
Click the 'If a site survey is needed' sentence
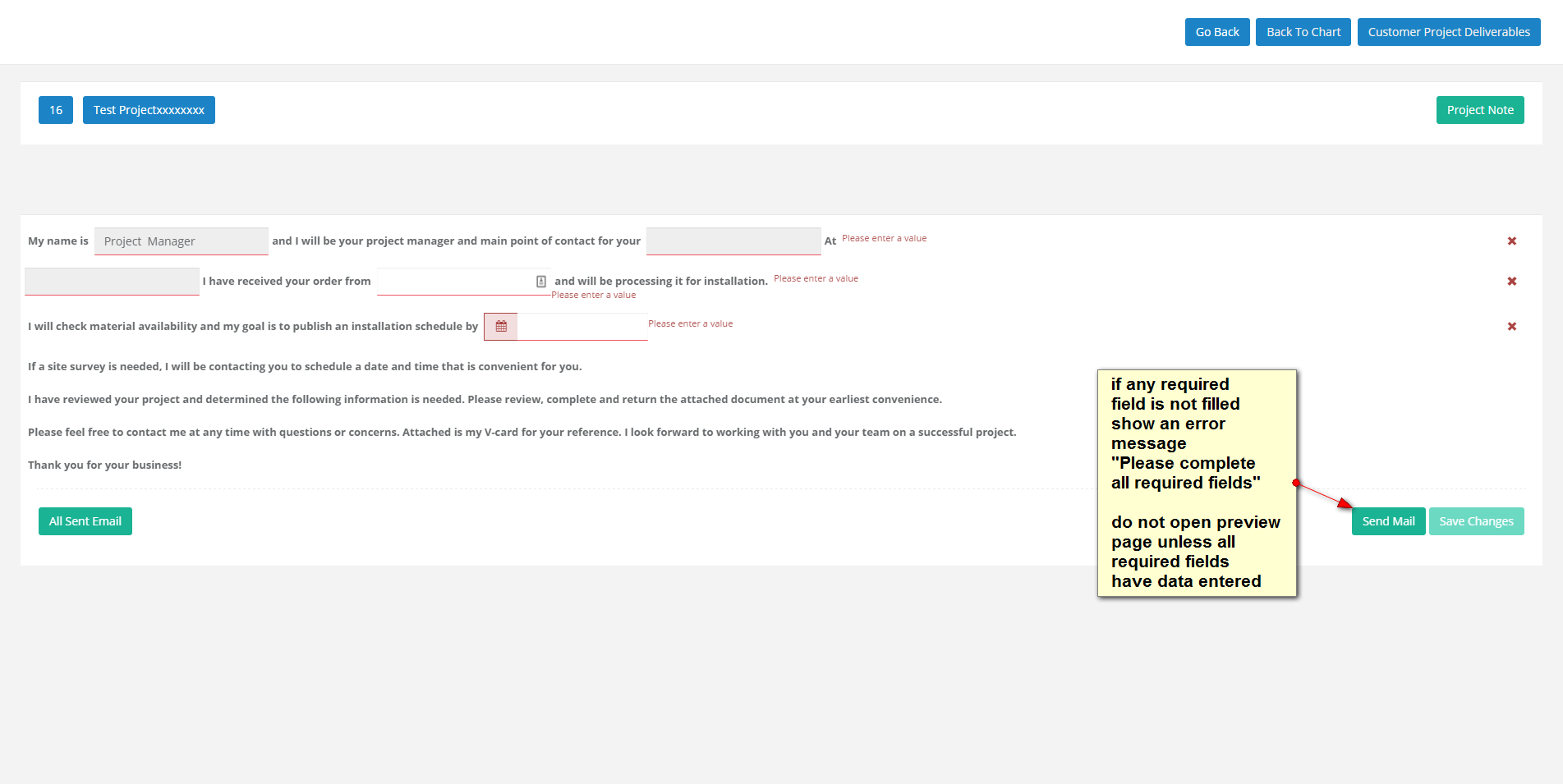305,366
